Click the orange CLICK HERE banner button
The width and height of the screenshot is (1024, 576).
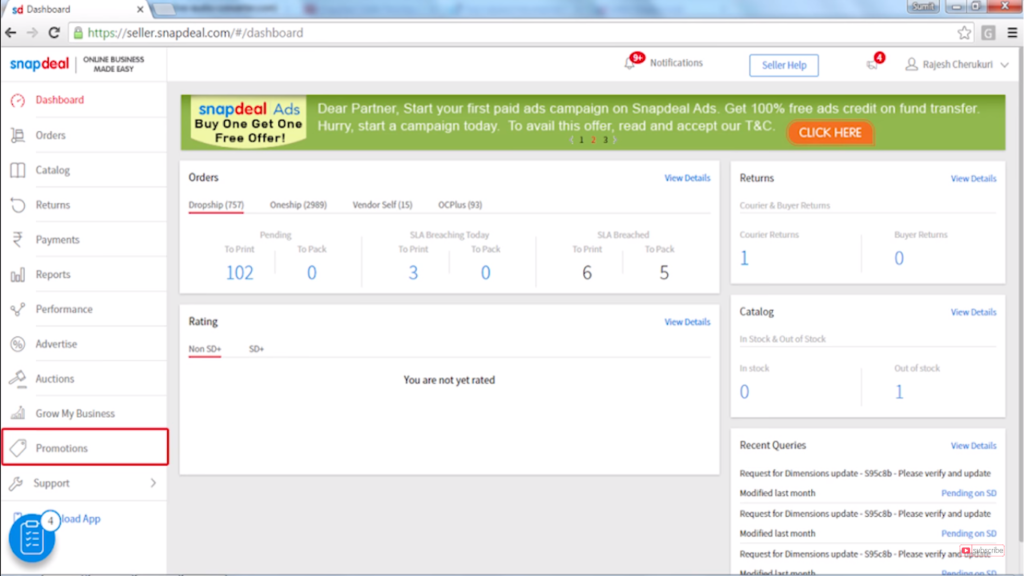[x=830, y=133]
